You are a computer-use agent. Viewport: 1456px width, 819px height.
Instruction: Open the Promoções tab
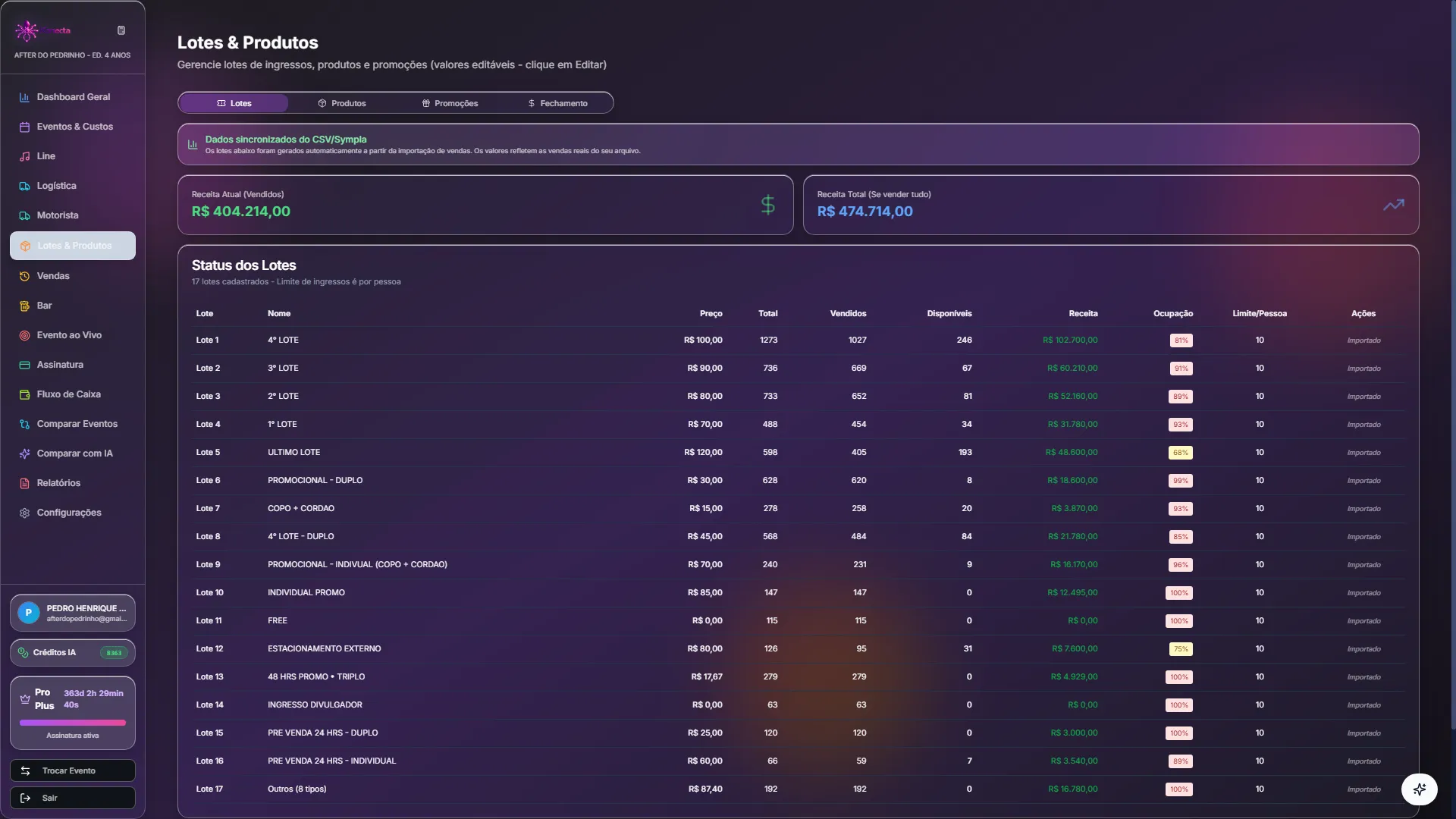[x=450, y=103]
